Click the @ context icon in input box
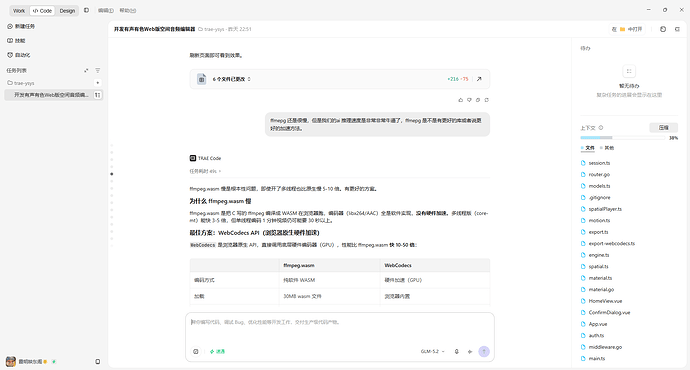This screenshot has height=370, width=690. tap(196, 352)
